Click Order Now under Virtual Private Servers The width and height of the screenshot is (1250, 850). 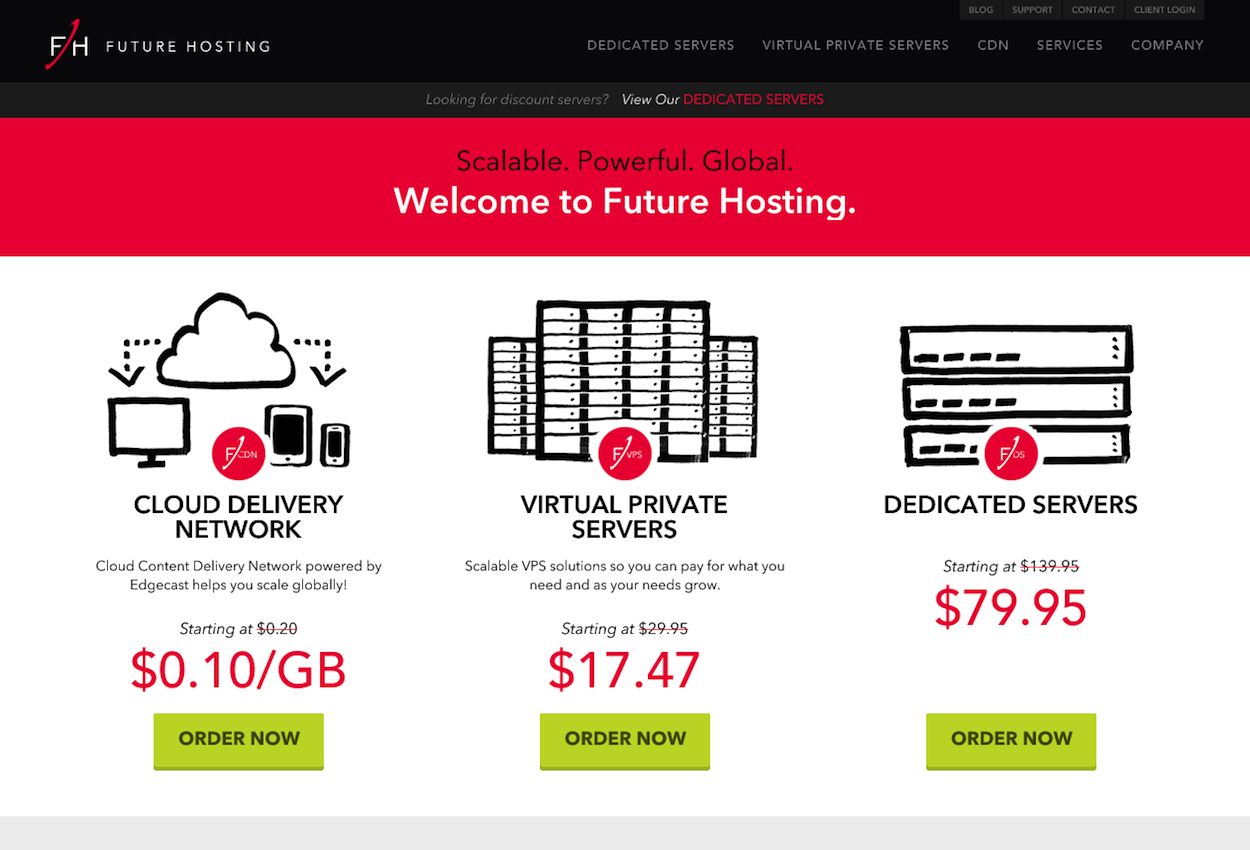625,740
